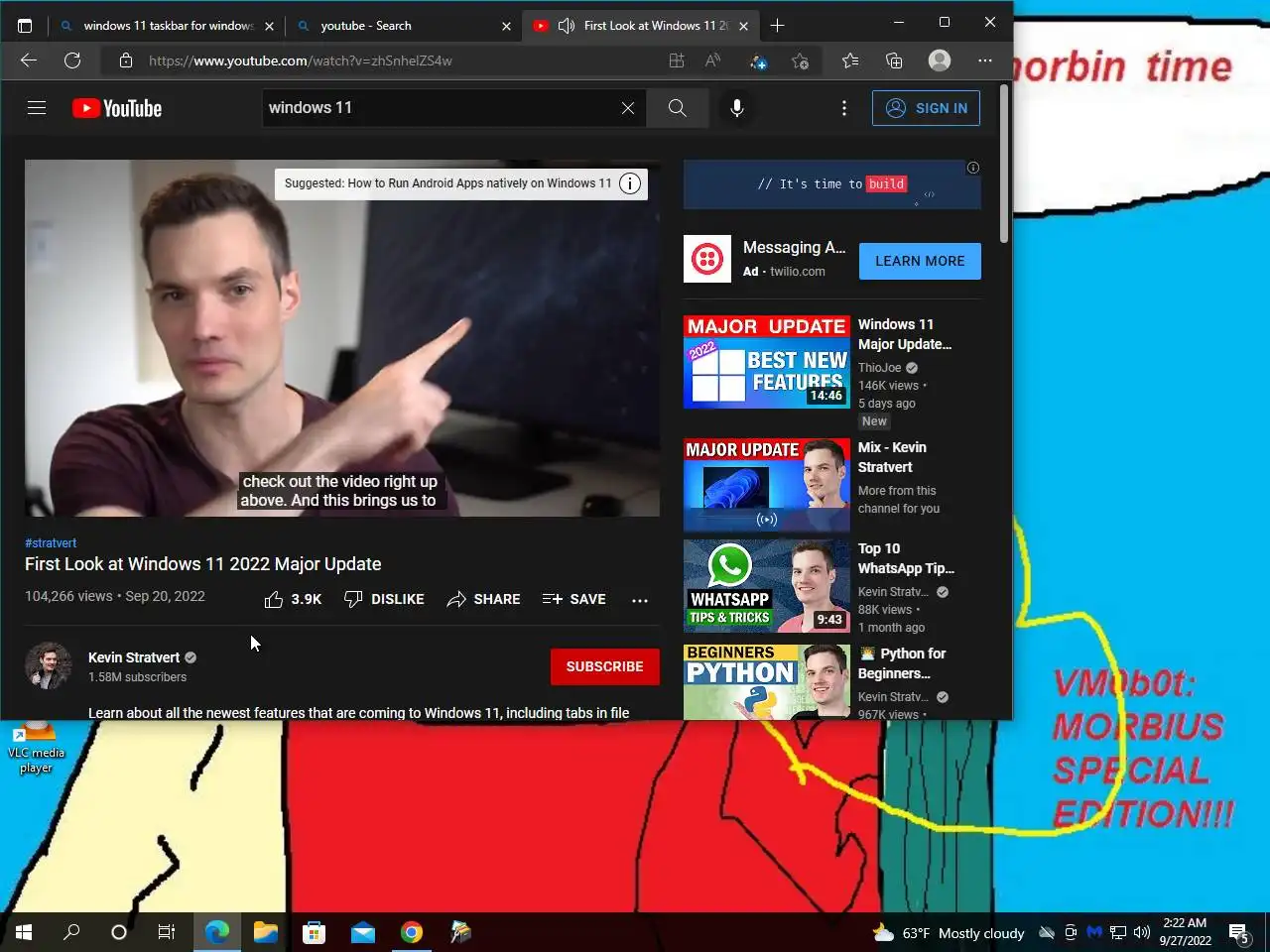Mute tab using speaker icon
Image resolution: width=1270 pixels, height=952 pixels.
coord(567,26)
